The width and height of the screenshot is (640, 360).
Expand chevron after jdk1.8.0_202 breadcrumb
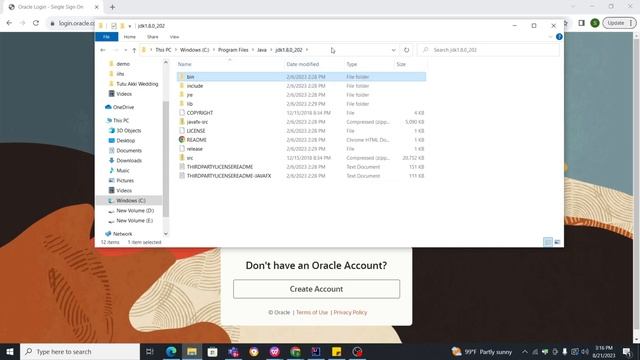point(307,50)
